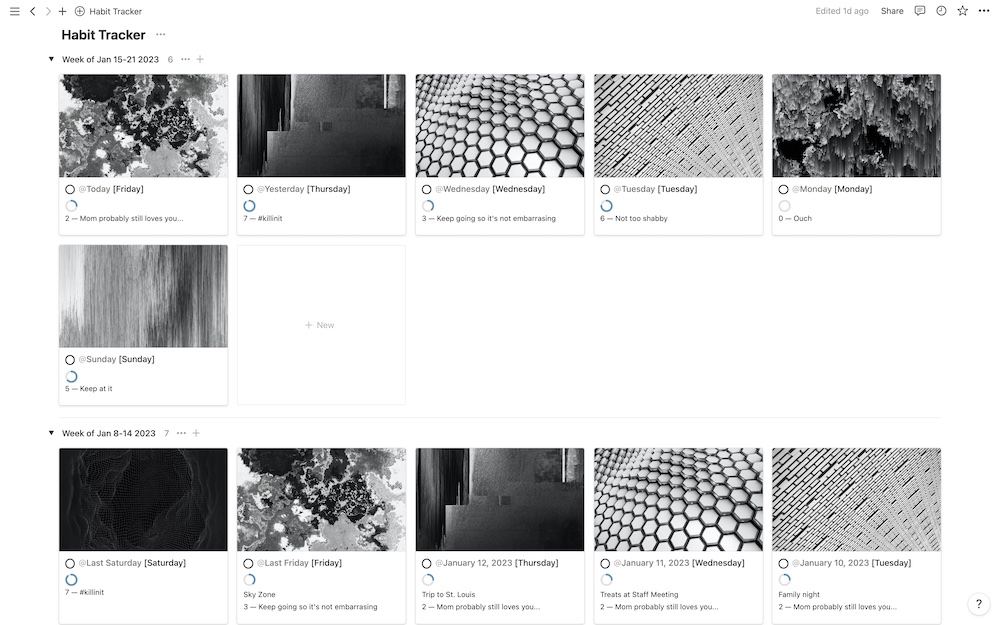Open the comments icon in the top bar
Viewport: 1000px width, 625px height.
click(x=920, y=11)
